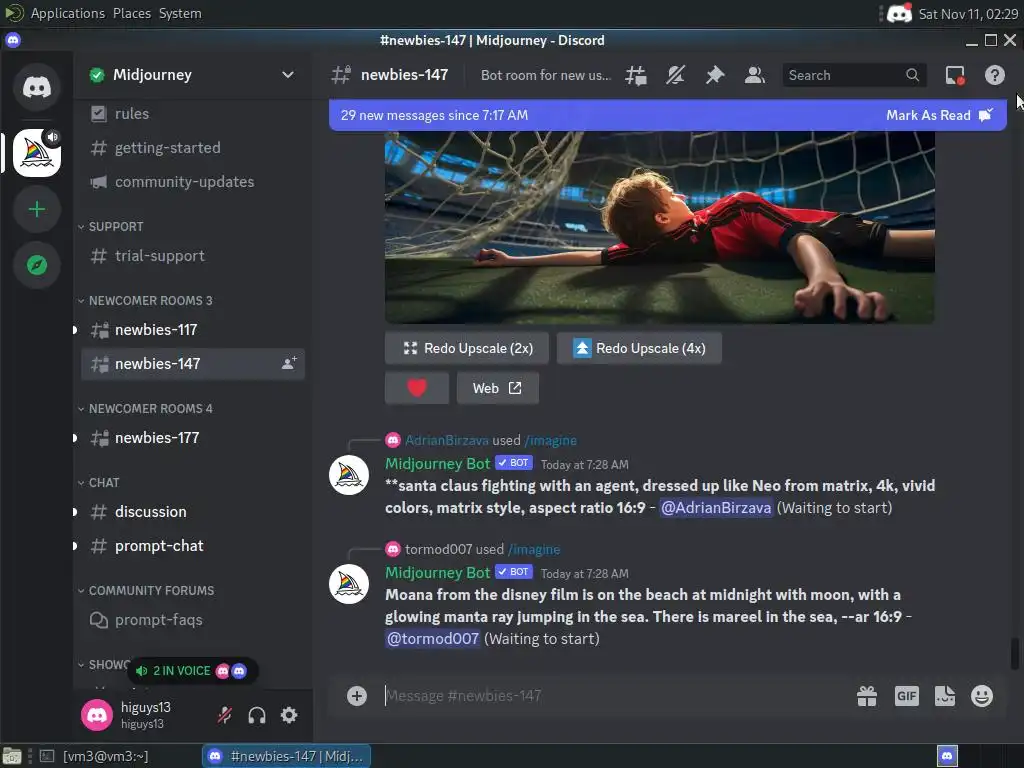Click the search magnifier icon
The height and width of the screenshot is (768, 1024).
pos(912,75)
